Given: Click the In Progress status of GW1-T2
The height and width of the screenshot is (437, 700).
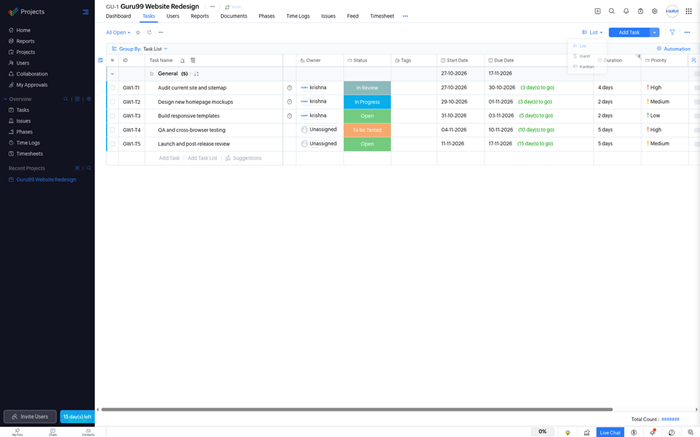Looking at the screenshot, I should (x=367, y=102).
